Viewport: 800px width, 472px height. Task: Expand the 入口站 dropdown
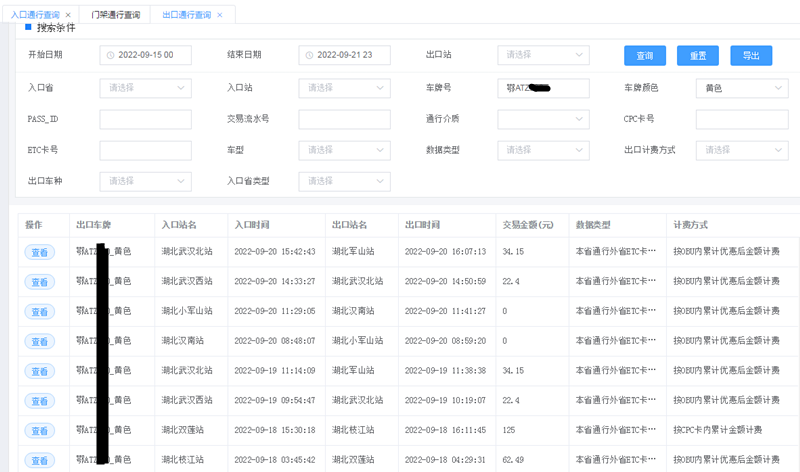[344, 88]
